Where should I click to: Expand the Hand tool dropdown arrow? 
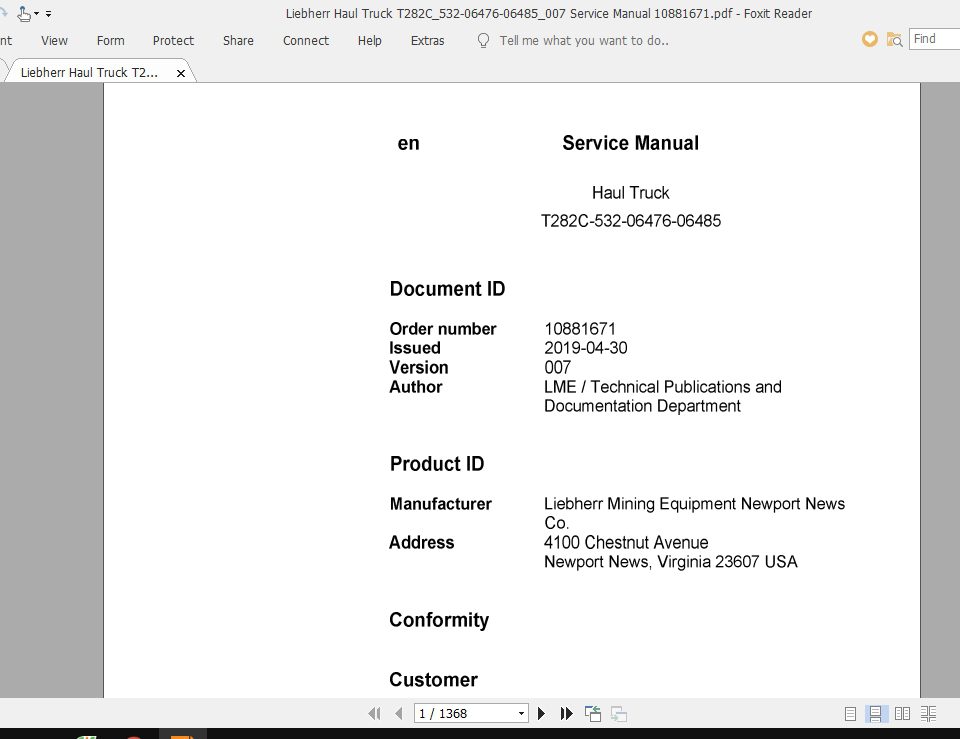36,13
